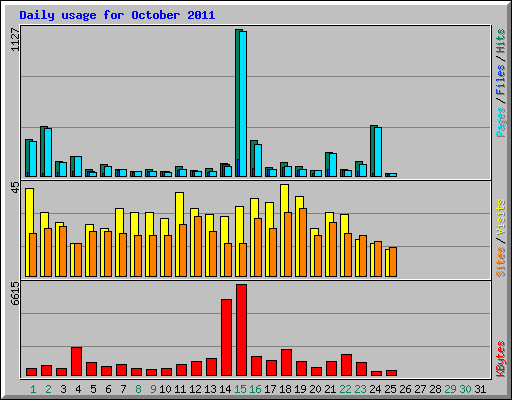The height and width of the screenshot is (400, 512).
Task: Click day label 11 on the x-axis
Action: coord(180,389)
